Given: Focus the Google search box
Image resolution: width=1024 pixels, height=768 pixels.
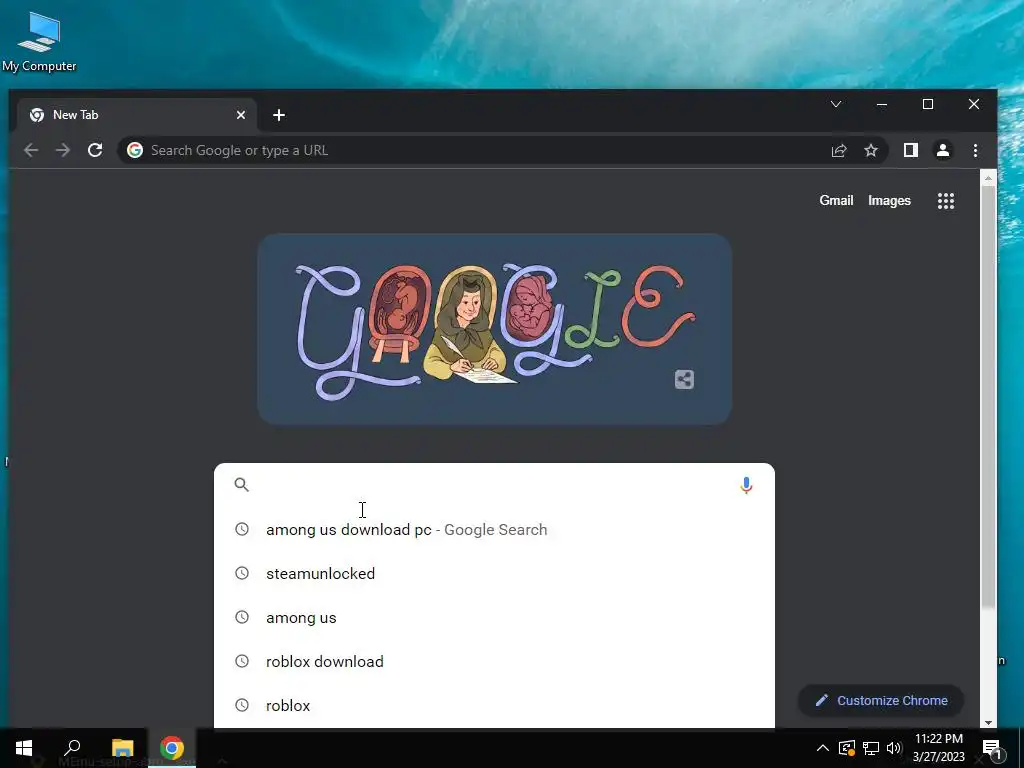Looking at the screenshot, I should tap(494, 485).
